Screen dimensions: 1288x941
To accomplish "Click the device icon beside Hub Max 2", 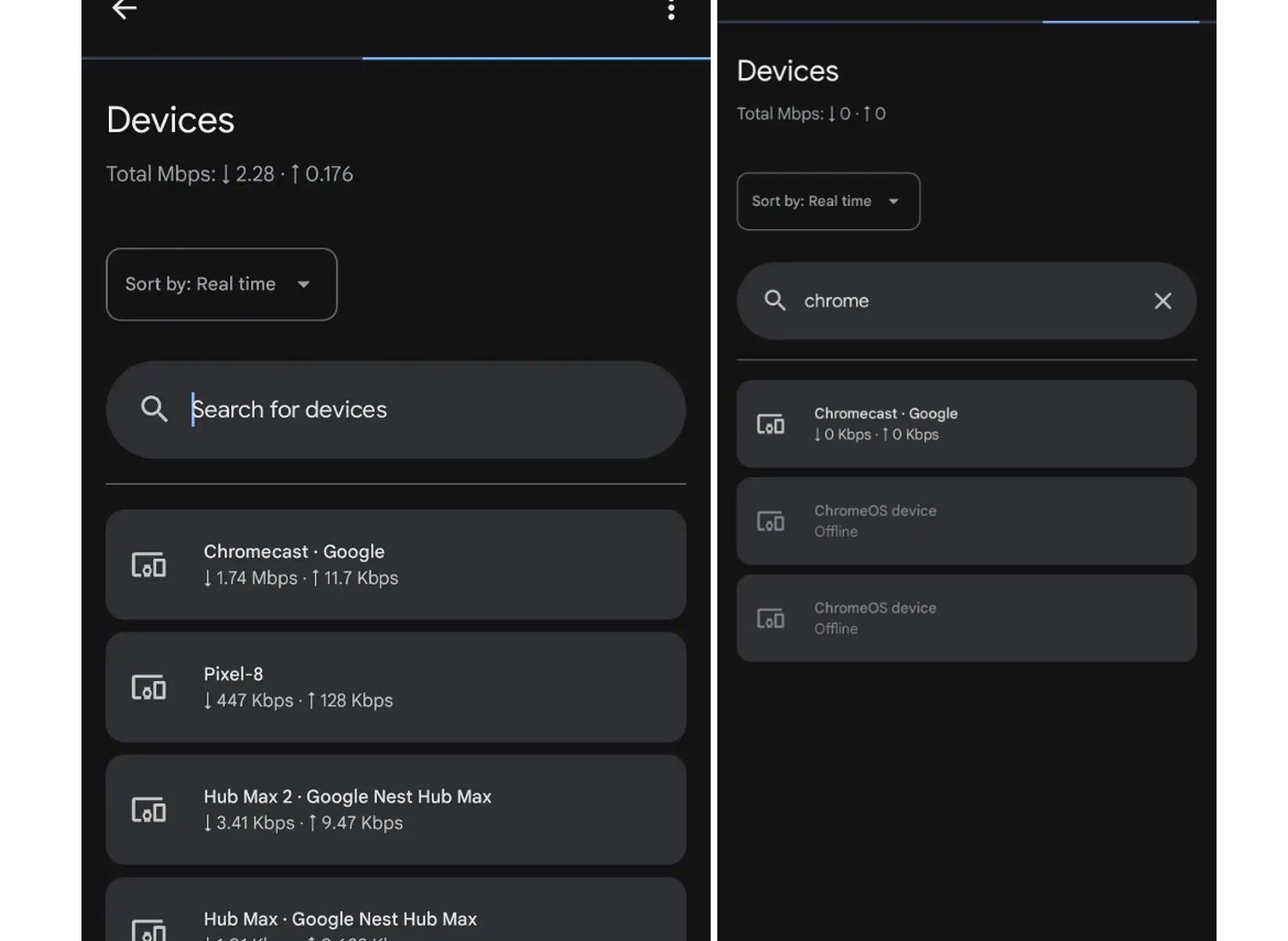I will (x=149, y=810).
